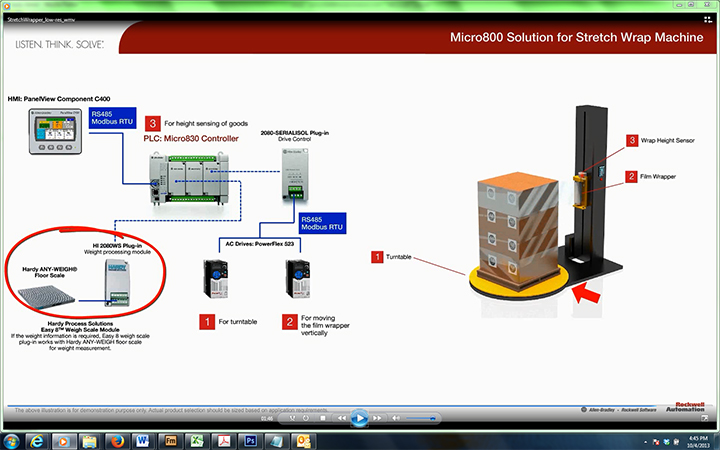Launch Internet Explorer from taskbar
The width and height of the screenshot is (720, 450).
37,440
